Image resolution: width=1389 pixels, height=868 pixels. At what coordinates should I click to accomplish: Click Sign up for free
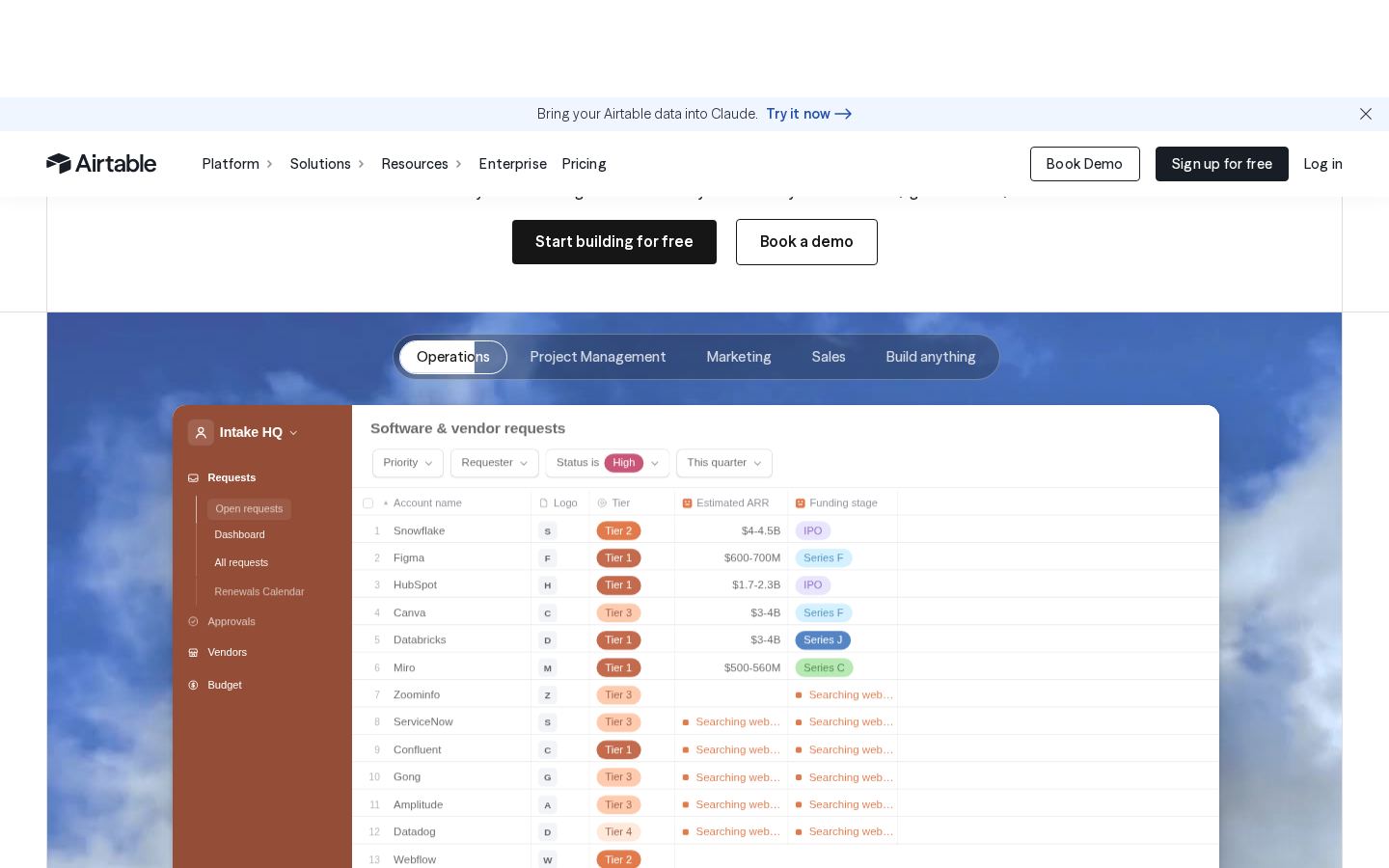1222,164
